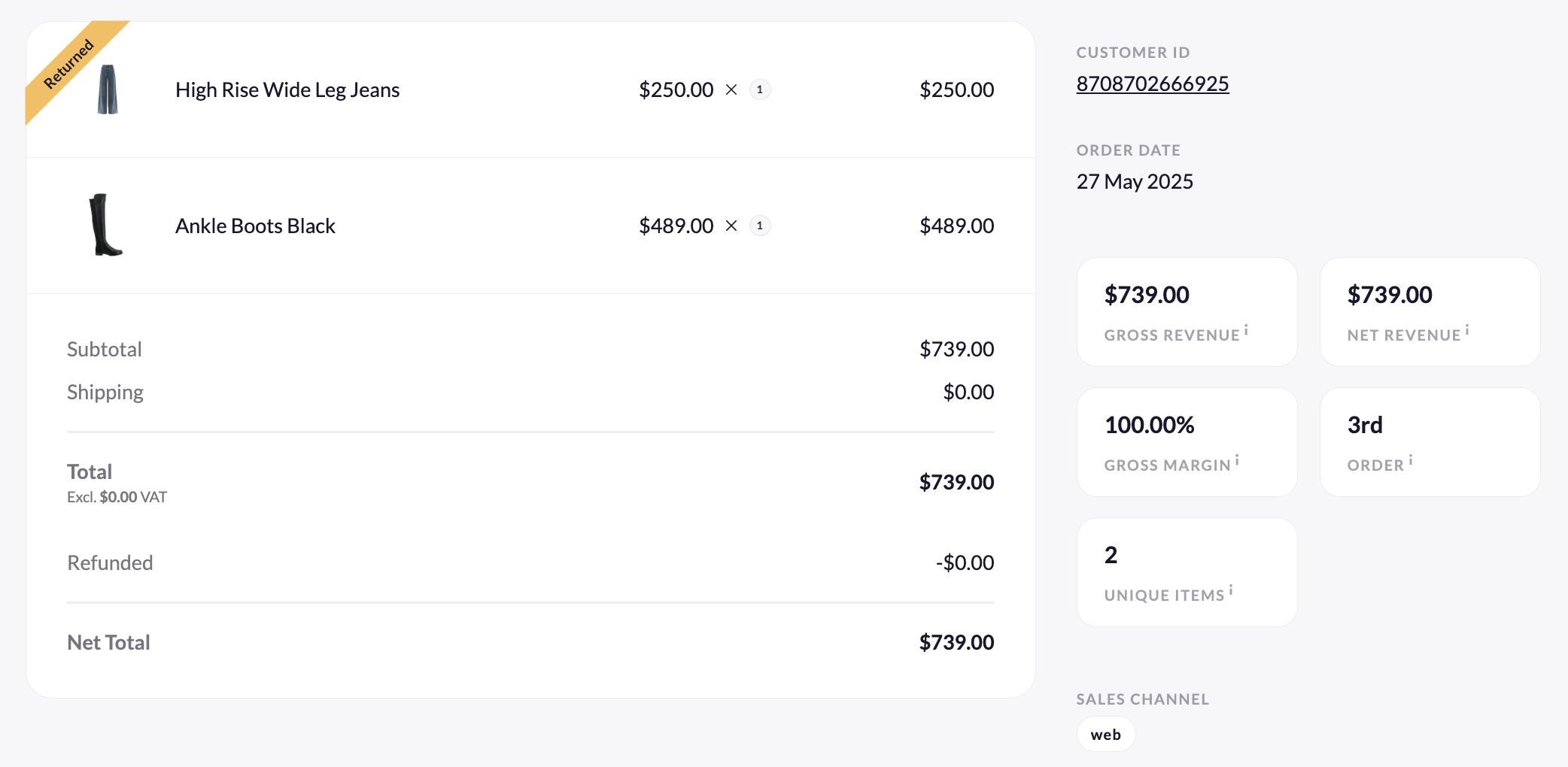Click the $739.00 Net Revenue card
This screenshot has width=1568, height=767.
click(x=1430, y=312)
